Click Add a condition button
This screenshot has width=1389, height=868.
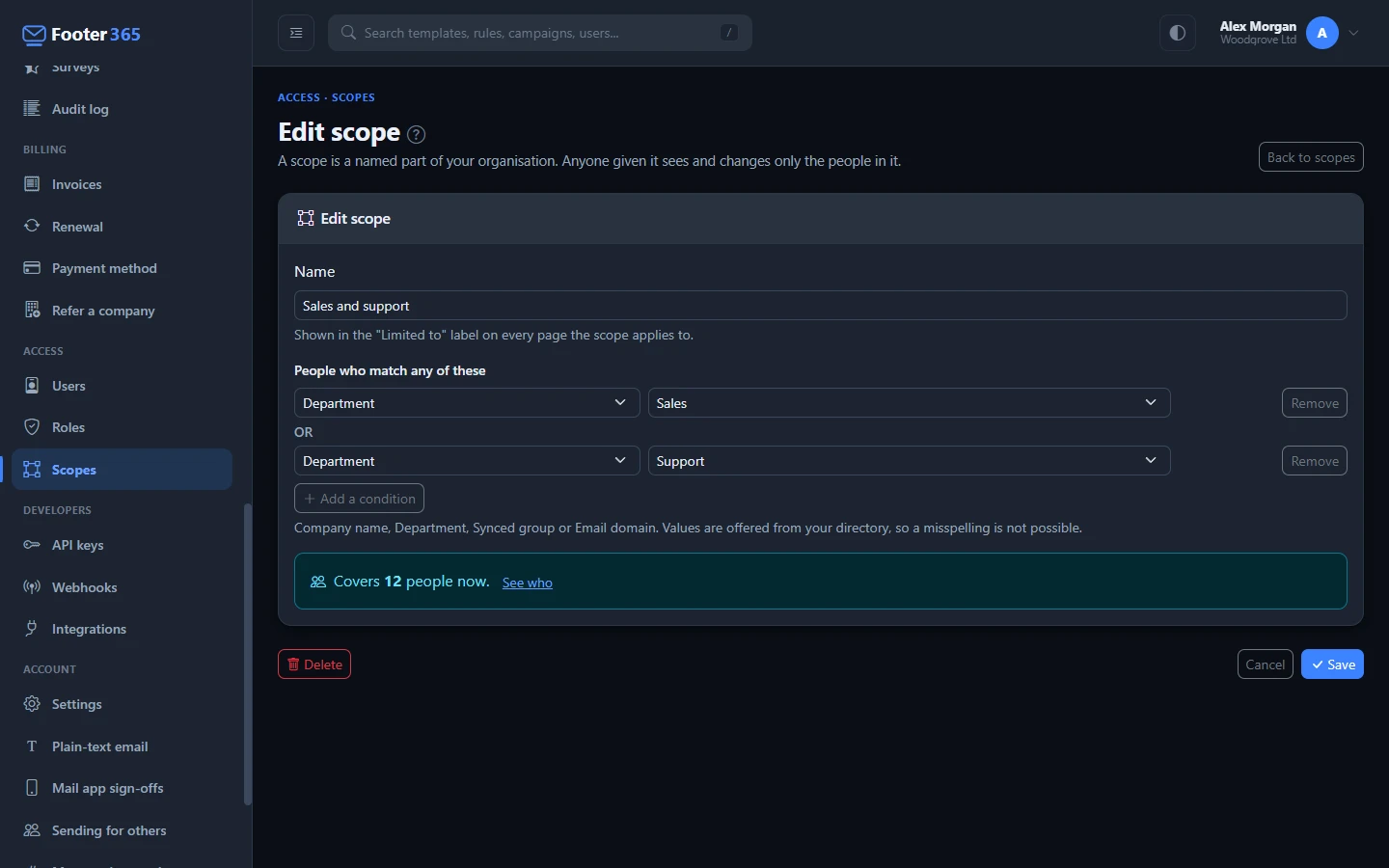click(359, 499)
